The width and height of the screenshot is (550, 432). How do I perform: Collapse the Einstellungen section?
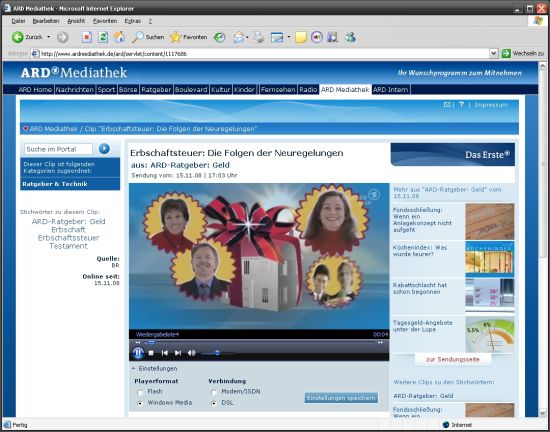pos(154,369)
